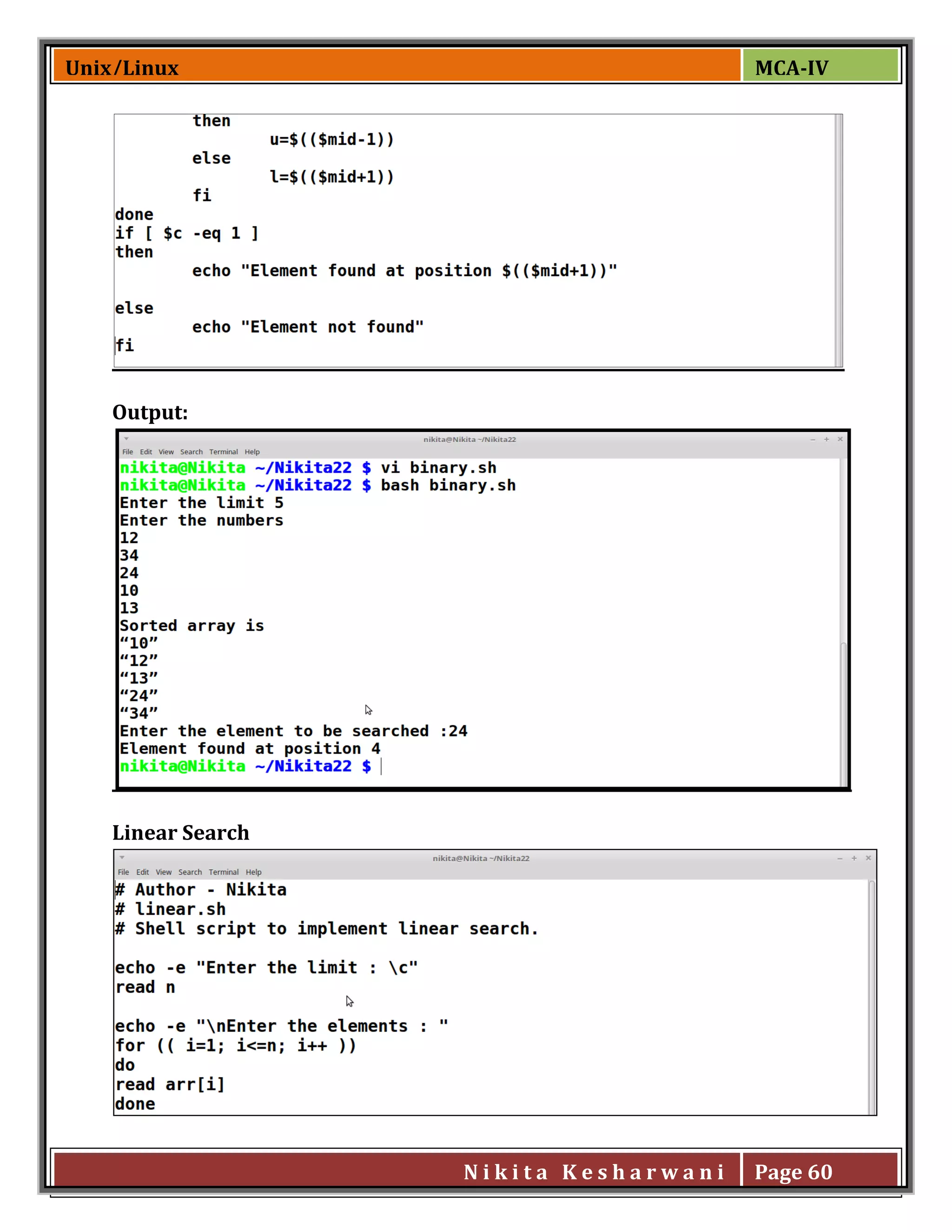952x1232 pixels.
Task: Click the 'read arr[i]' code line
Action: coord(170,1084)
